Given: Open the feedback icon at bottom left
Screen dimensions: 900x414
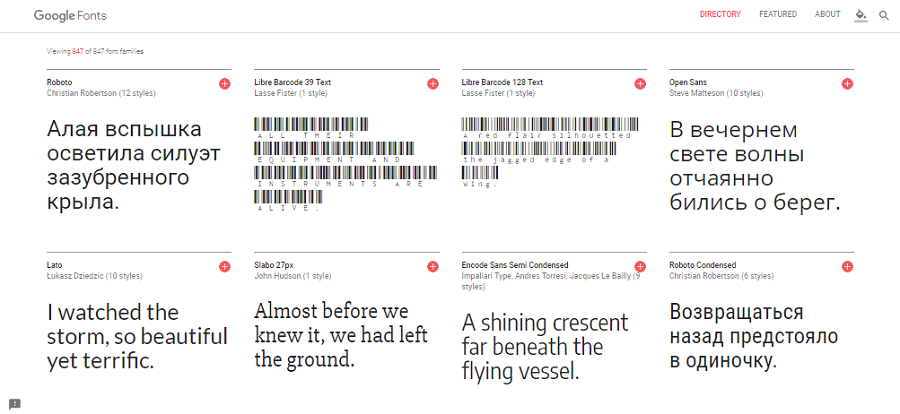Looking at the screenshot, I should [15, 403].
